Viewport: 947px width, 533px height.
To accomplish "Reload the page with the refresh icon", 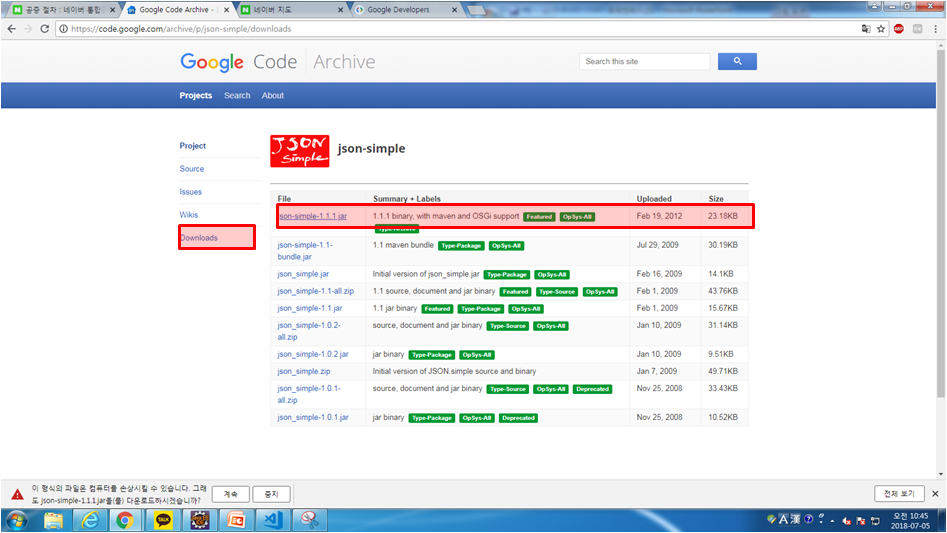I will pos(44,28).
